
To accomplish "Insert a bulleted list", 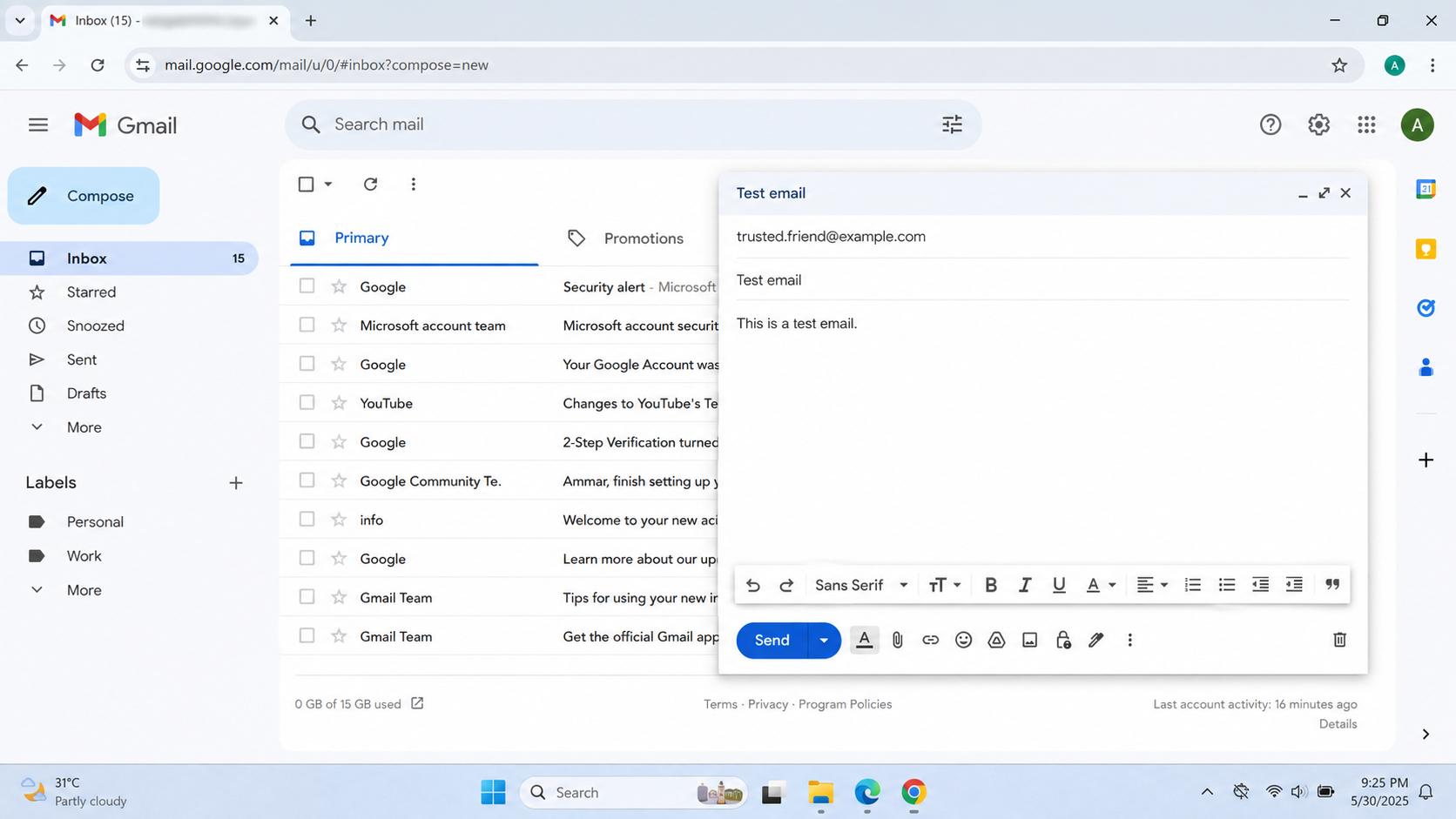I will point(1227,585).
